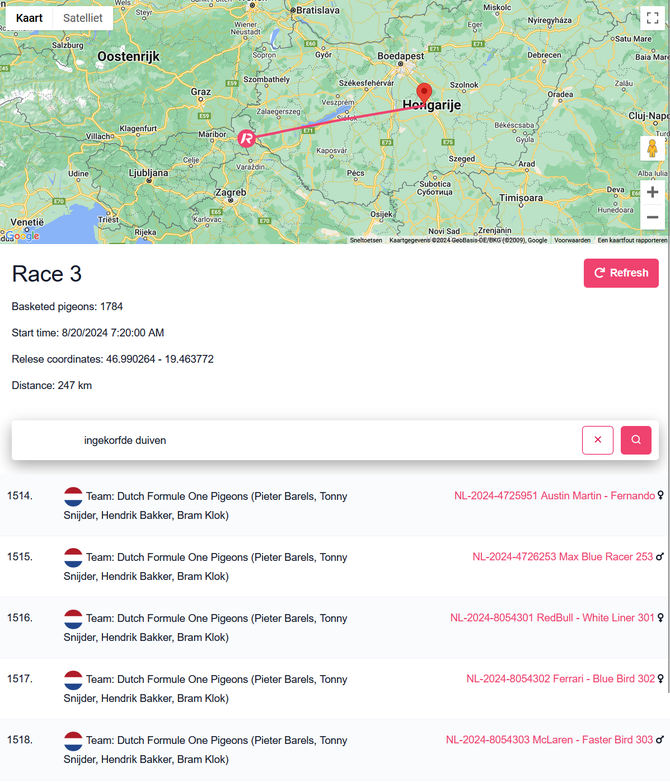Click Zagreb label on the map
The height and width of the screenshot is (782, 670).
point(230,192)
